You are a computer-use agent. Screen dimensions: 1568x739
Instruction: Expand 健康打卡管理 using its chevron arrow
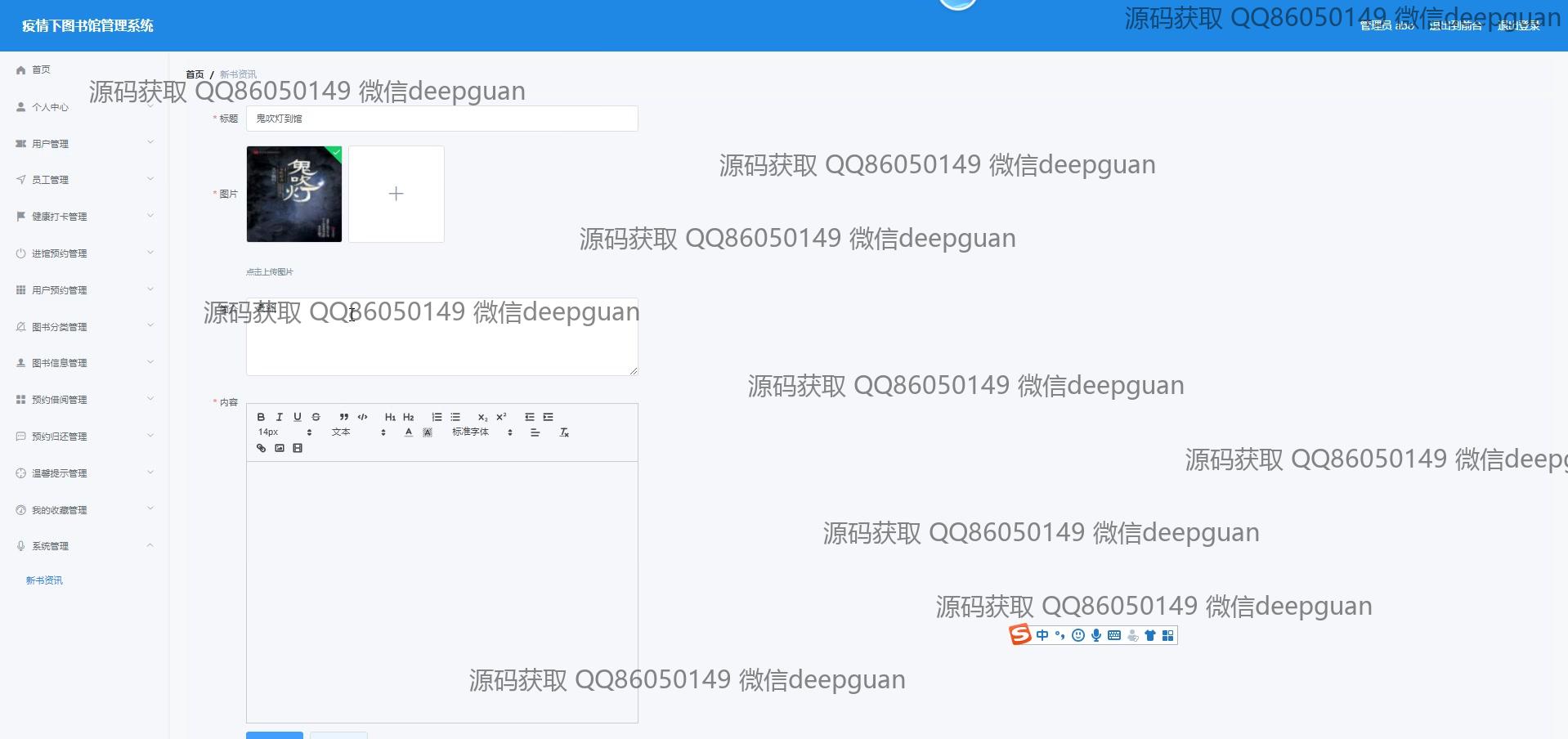[x=150, y=217]
